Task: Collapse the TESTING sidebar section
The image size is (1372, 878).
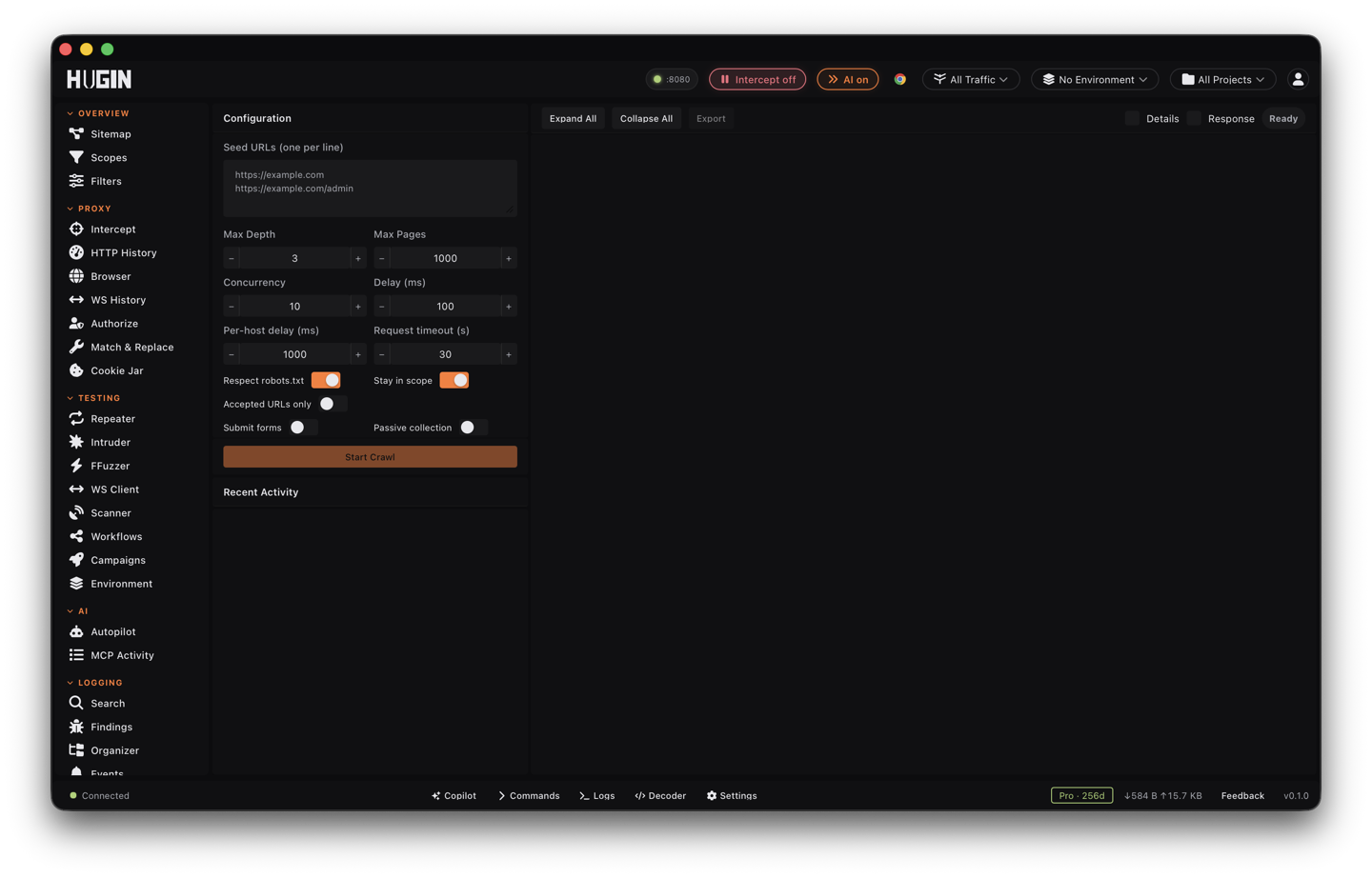Action: coord(93,398)
